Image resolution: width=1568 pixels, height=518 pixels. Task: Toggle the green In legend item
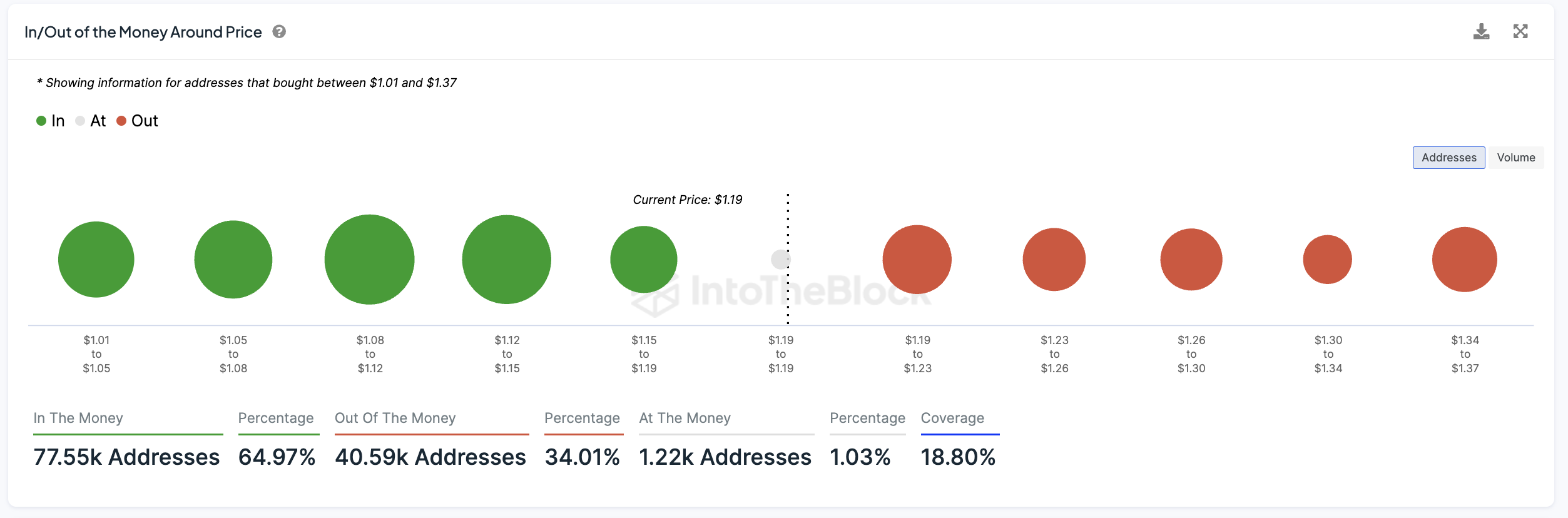(51, 121)
